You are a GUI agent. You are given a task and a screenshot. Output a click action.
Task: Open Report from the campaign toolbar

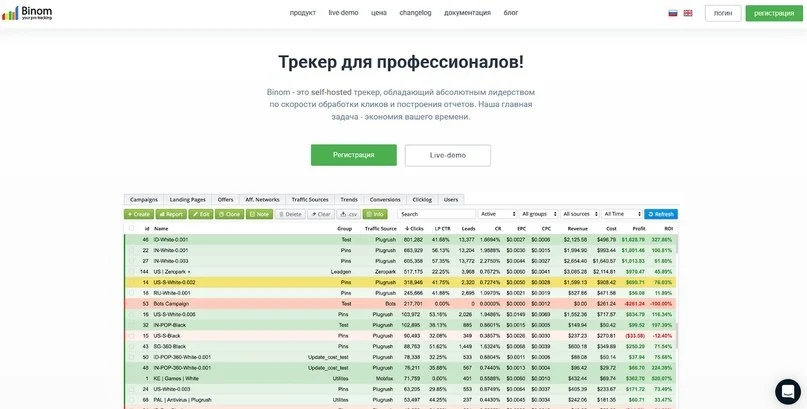[x=171, y=214]
